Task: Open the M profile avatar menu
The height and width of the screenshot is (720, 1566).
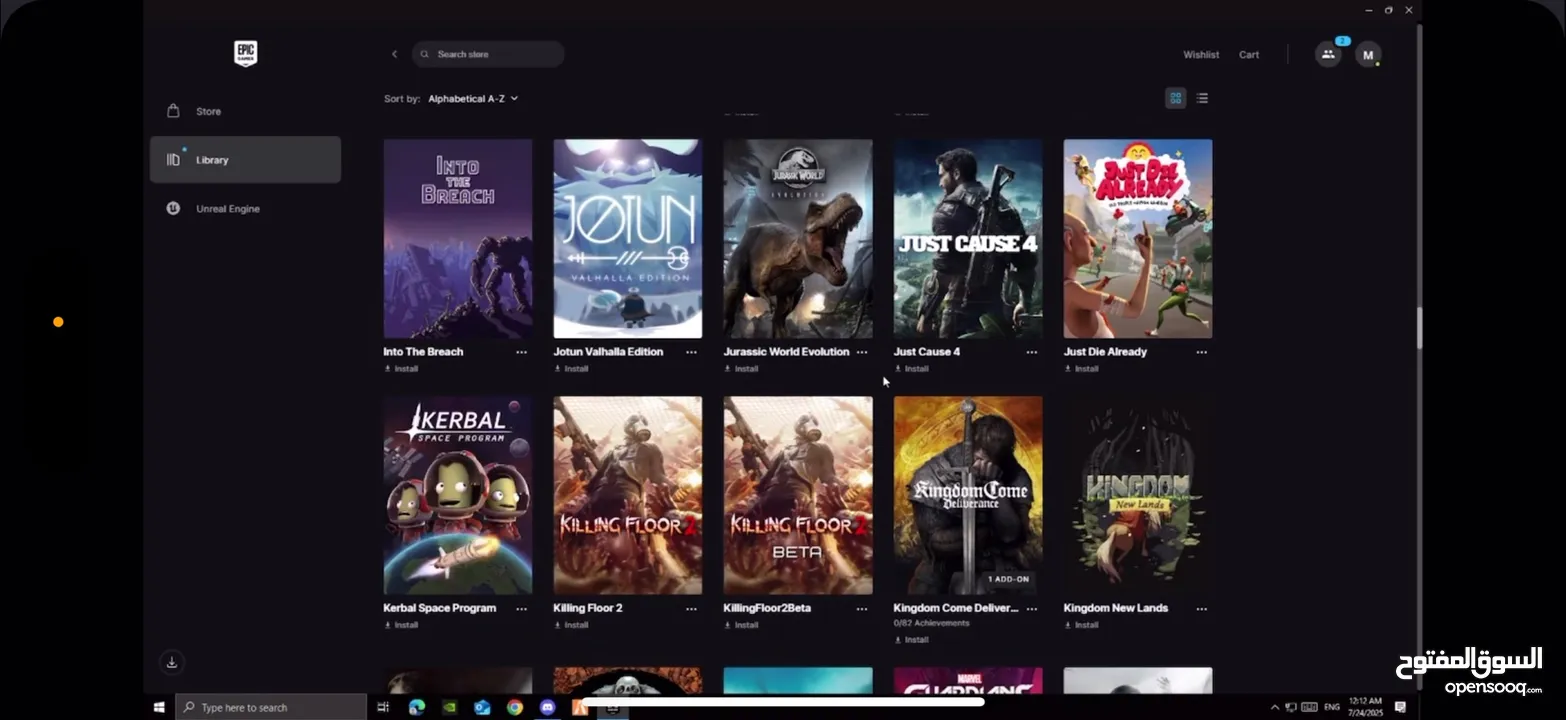Action: [1368, 55]
